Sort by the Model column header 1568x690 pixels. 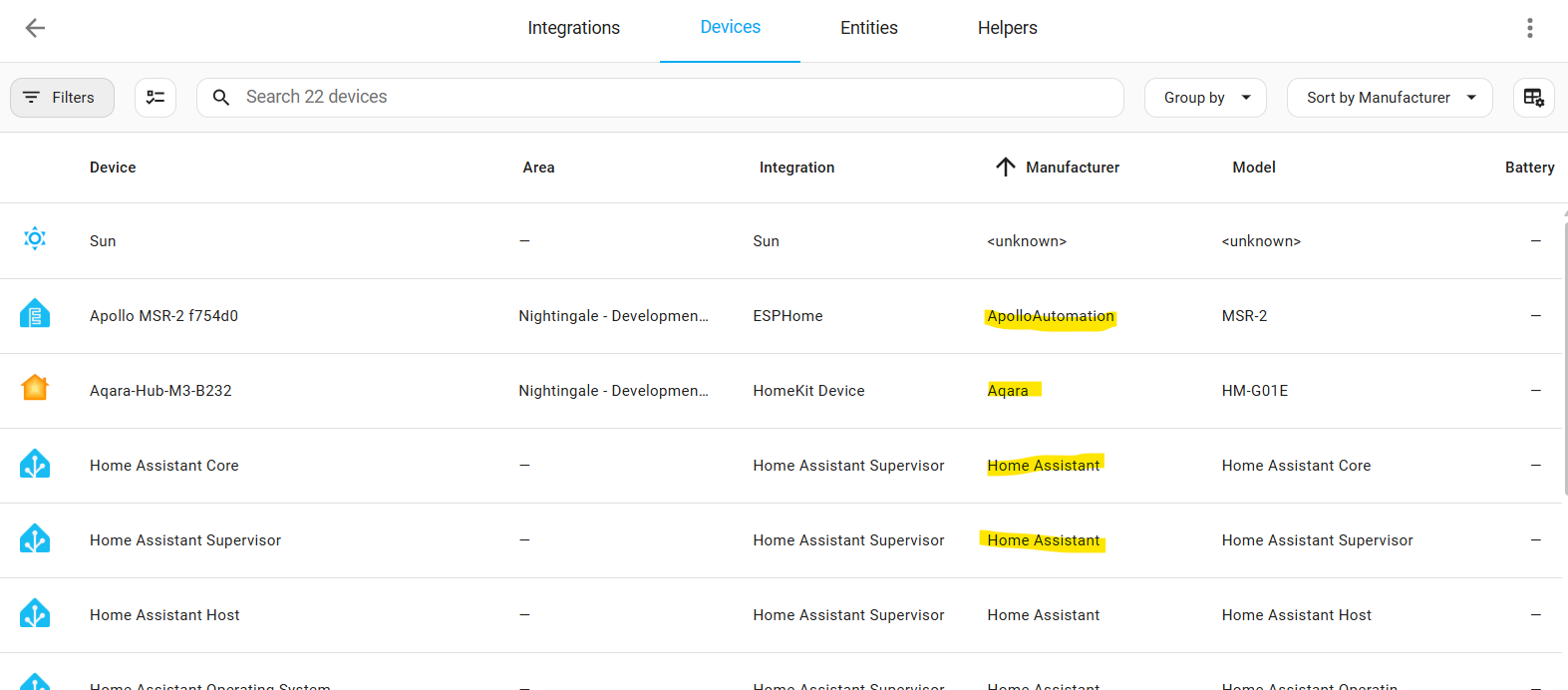pos(1254,168)
